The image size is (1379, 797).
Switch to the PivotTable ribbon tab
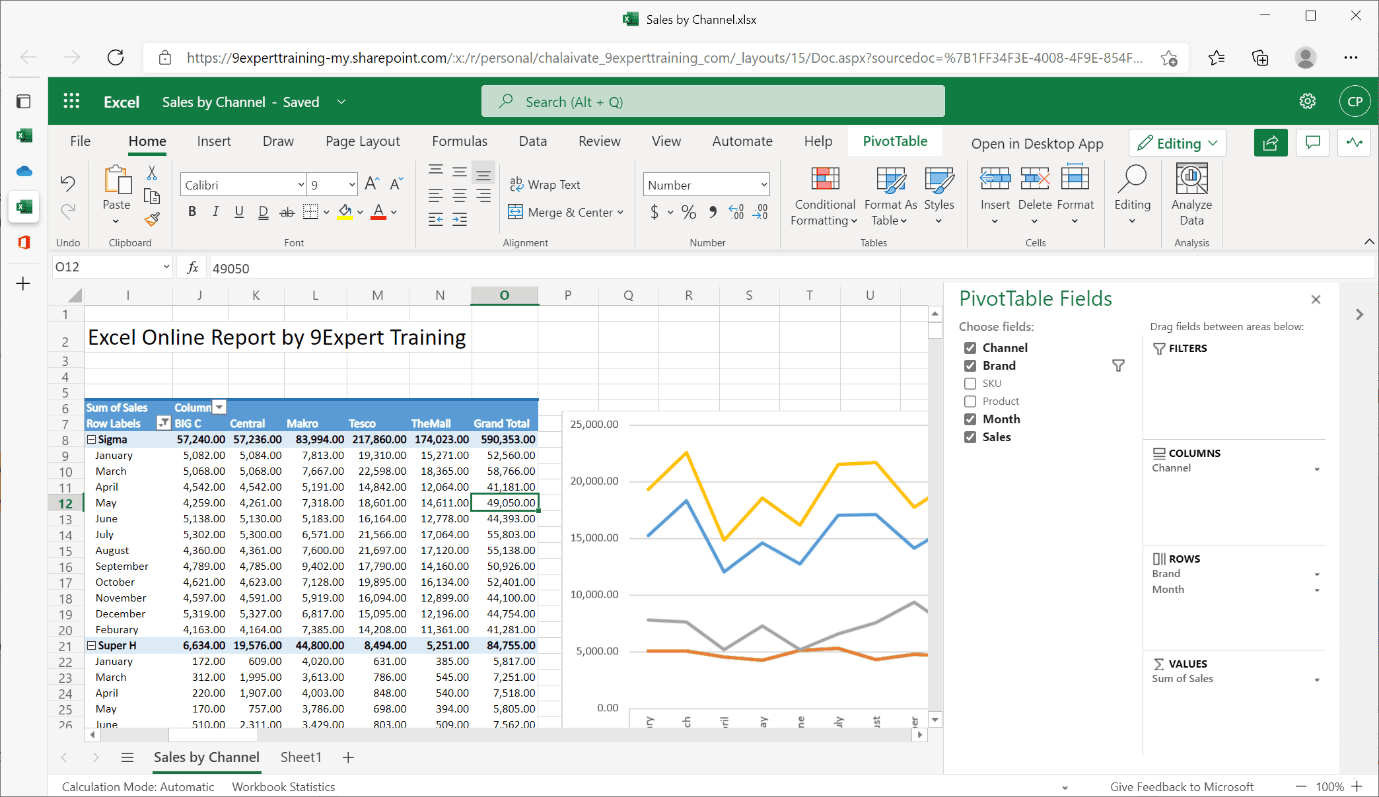(894, 140)
